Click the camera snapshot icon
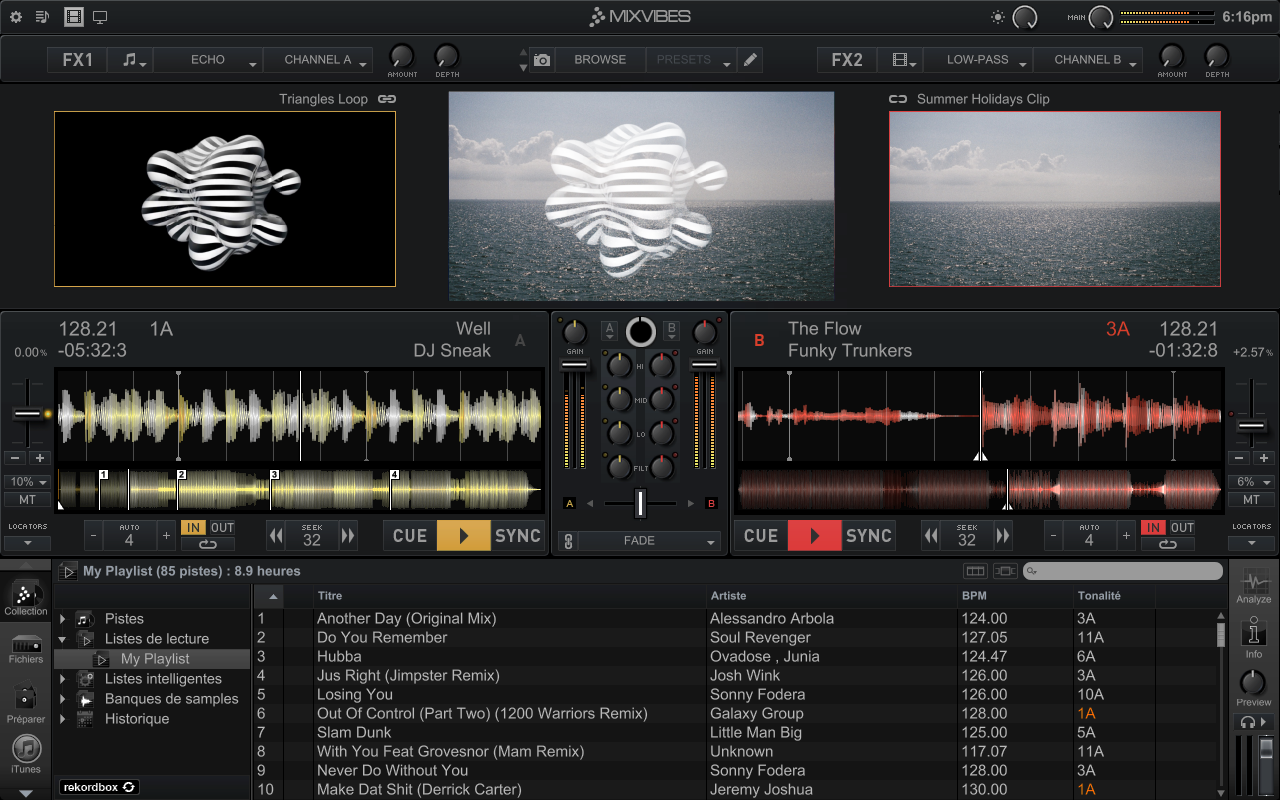 (x=542, y=60)
